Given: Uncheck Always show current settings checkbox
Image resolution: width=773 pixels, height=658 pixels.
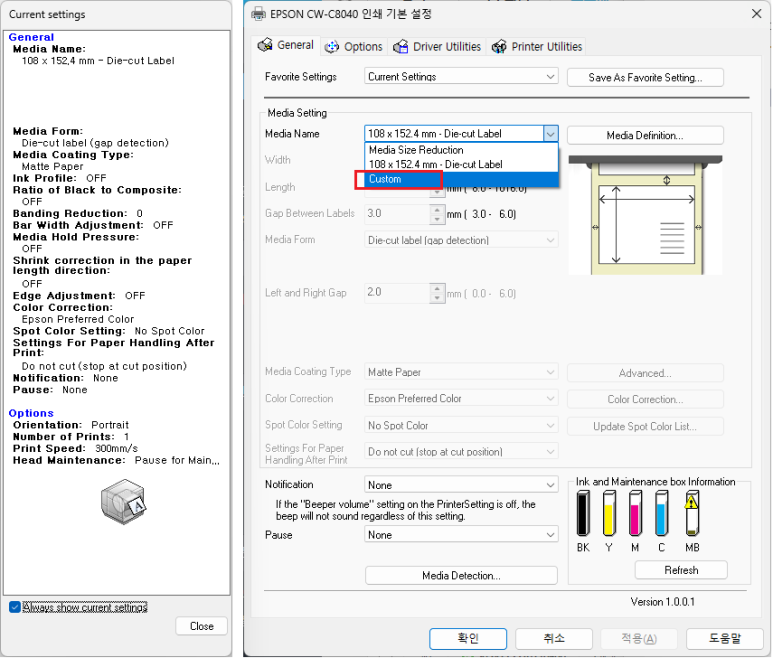Looking at the screenshot, I should tap(15, 607).
